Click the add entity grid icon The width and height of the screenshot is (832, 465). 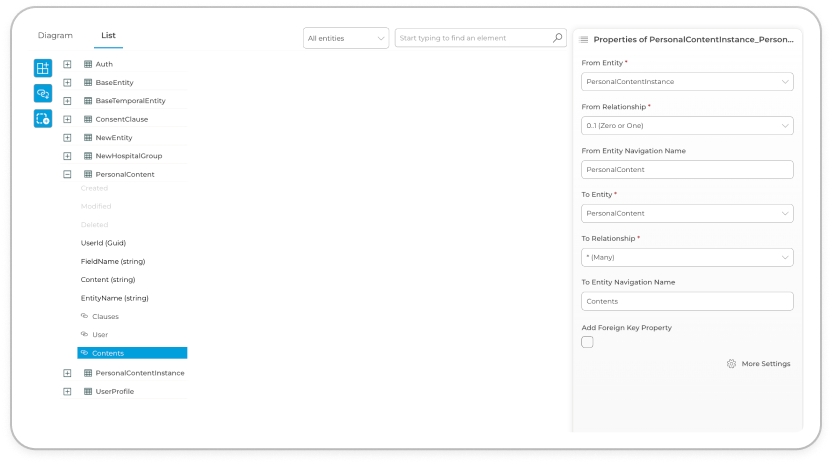pos(42,68)
